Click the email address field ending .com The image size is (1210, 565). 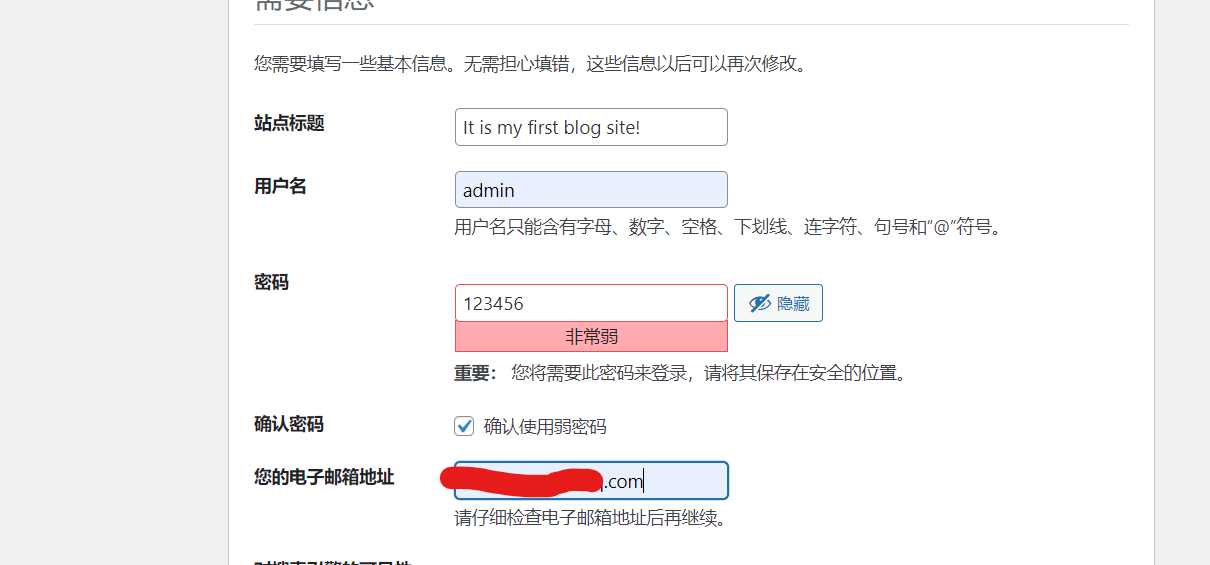tap(591, 480)
